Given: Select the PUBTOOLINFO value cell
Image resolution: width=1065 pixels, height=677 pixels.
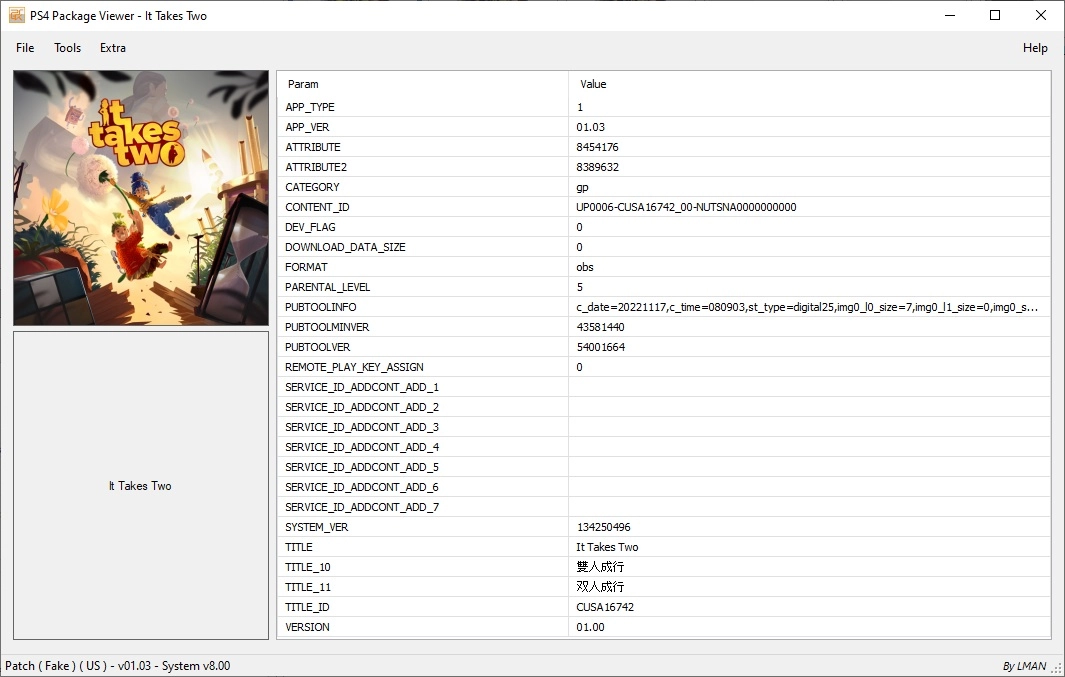Looking at the screenshot, I should click(806, 307).
